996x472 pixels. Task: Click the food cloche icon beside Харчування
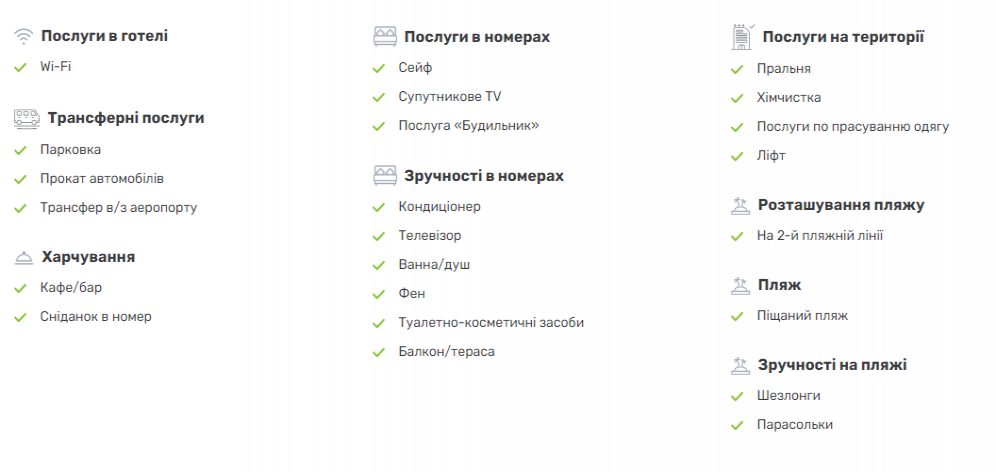pos(24,257)
